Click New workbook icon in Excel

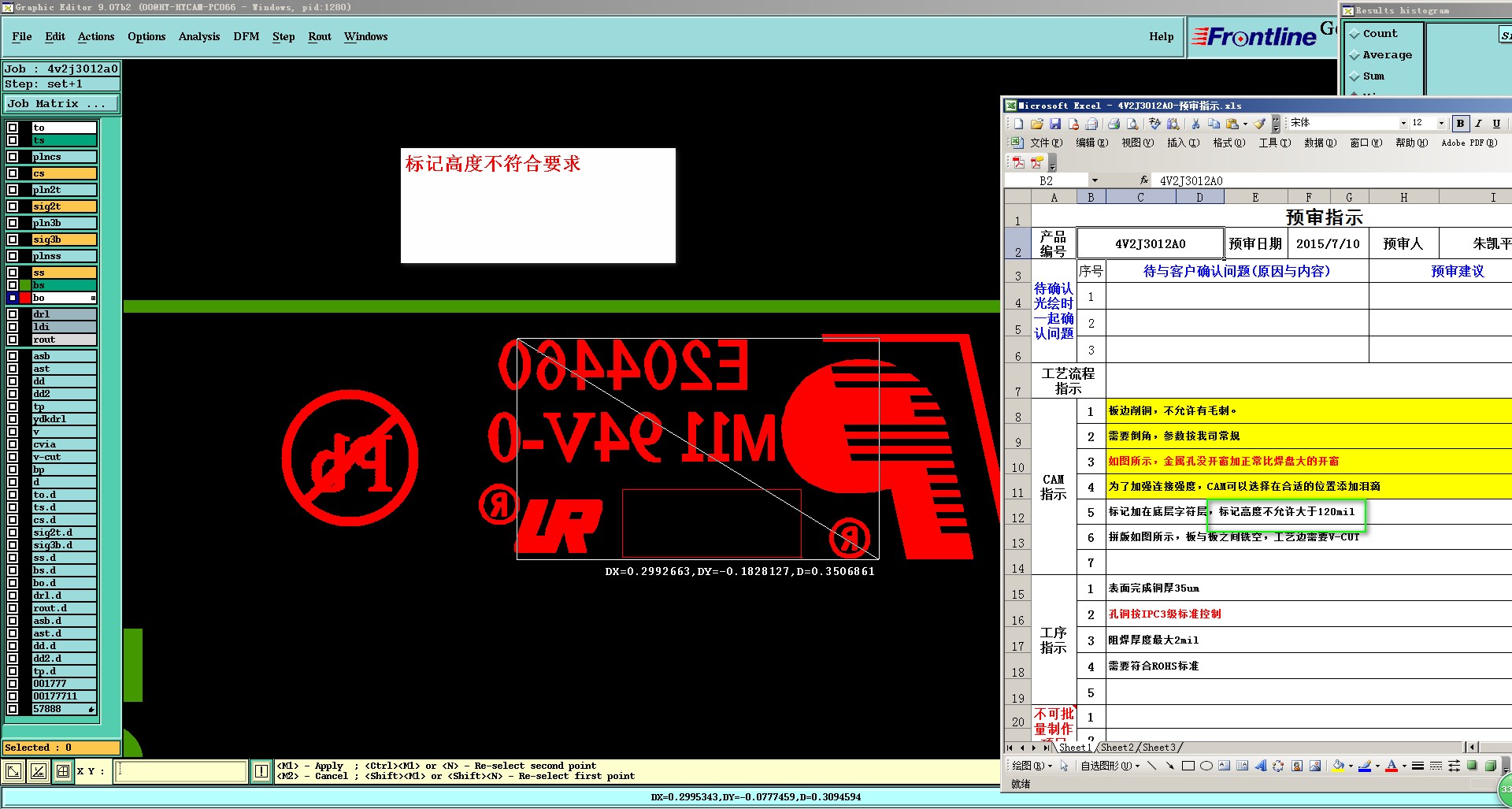point(1018,124)
